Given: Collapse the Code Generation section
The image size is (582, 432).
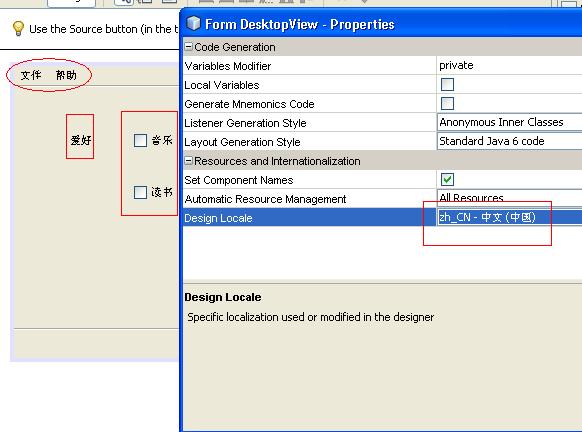Looking at the screenshot, I should coord(189,47).
